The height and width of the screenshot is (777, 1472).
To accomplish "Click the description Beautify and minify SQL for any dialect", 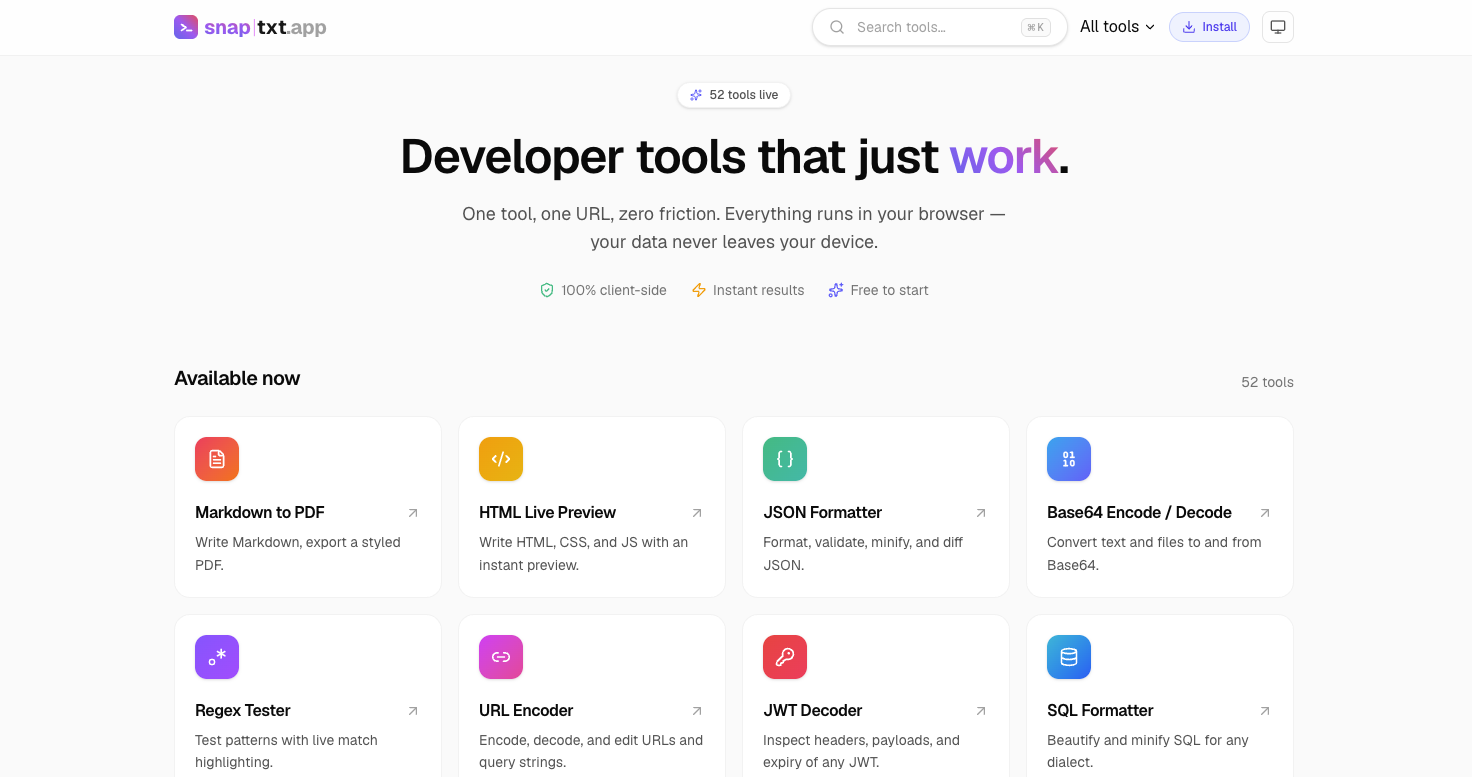I will coord(1148,751).
